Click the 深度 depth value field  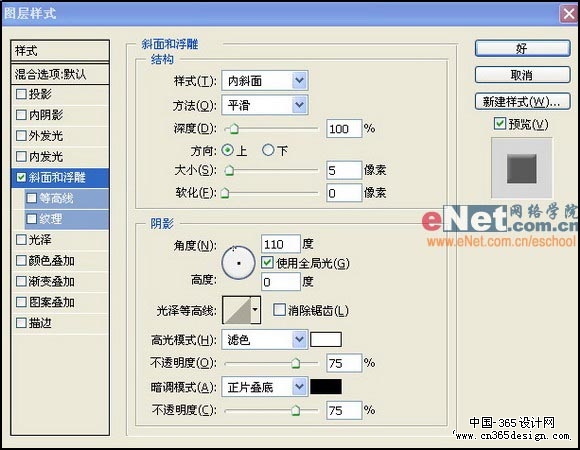coord(344,129)
